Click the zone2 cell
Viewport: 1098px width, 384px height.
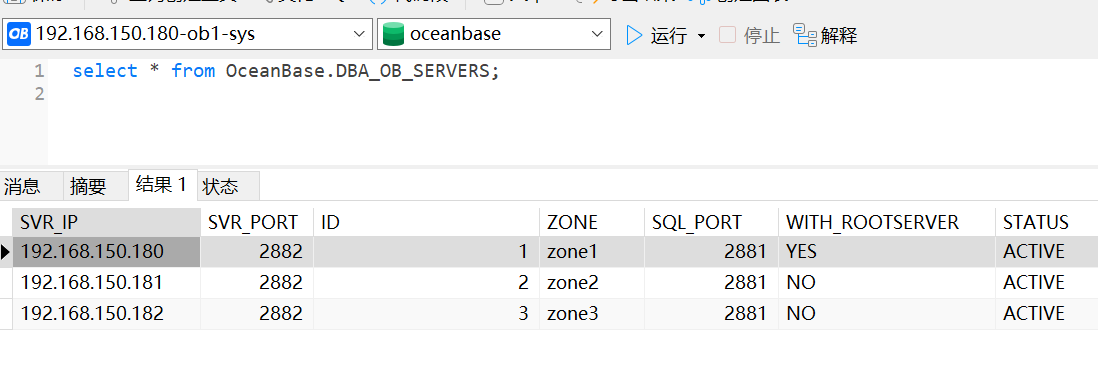[x=592, y=282]
